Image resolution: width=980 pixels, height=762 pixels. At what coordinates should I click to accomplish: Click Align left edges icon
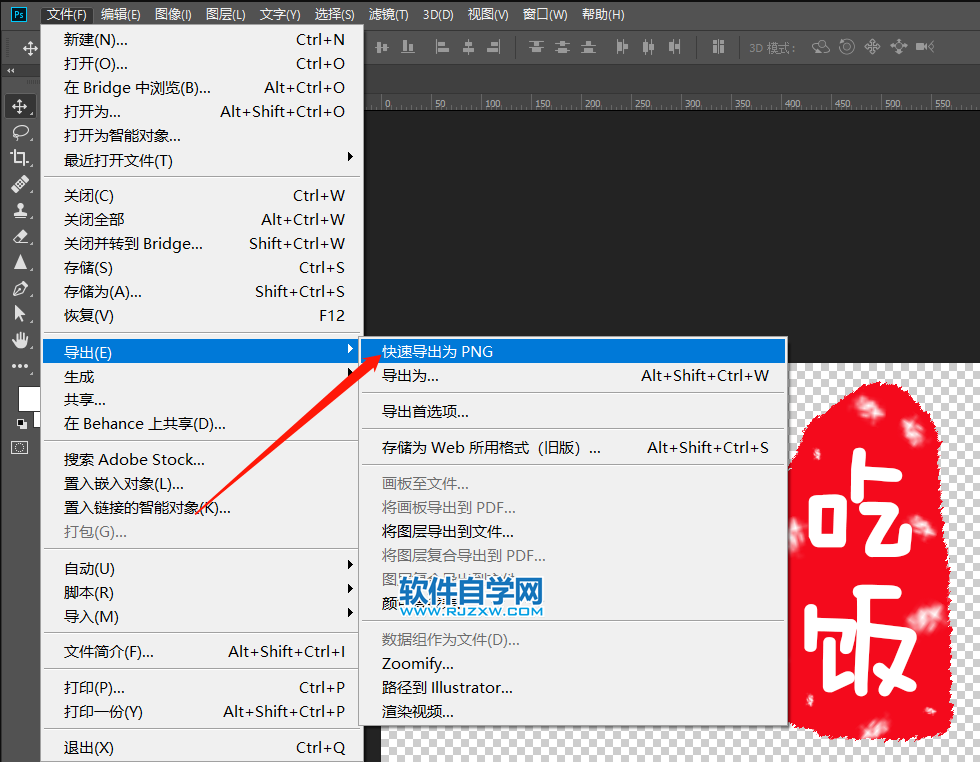(x=442, y=47)
